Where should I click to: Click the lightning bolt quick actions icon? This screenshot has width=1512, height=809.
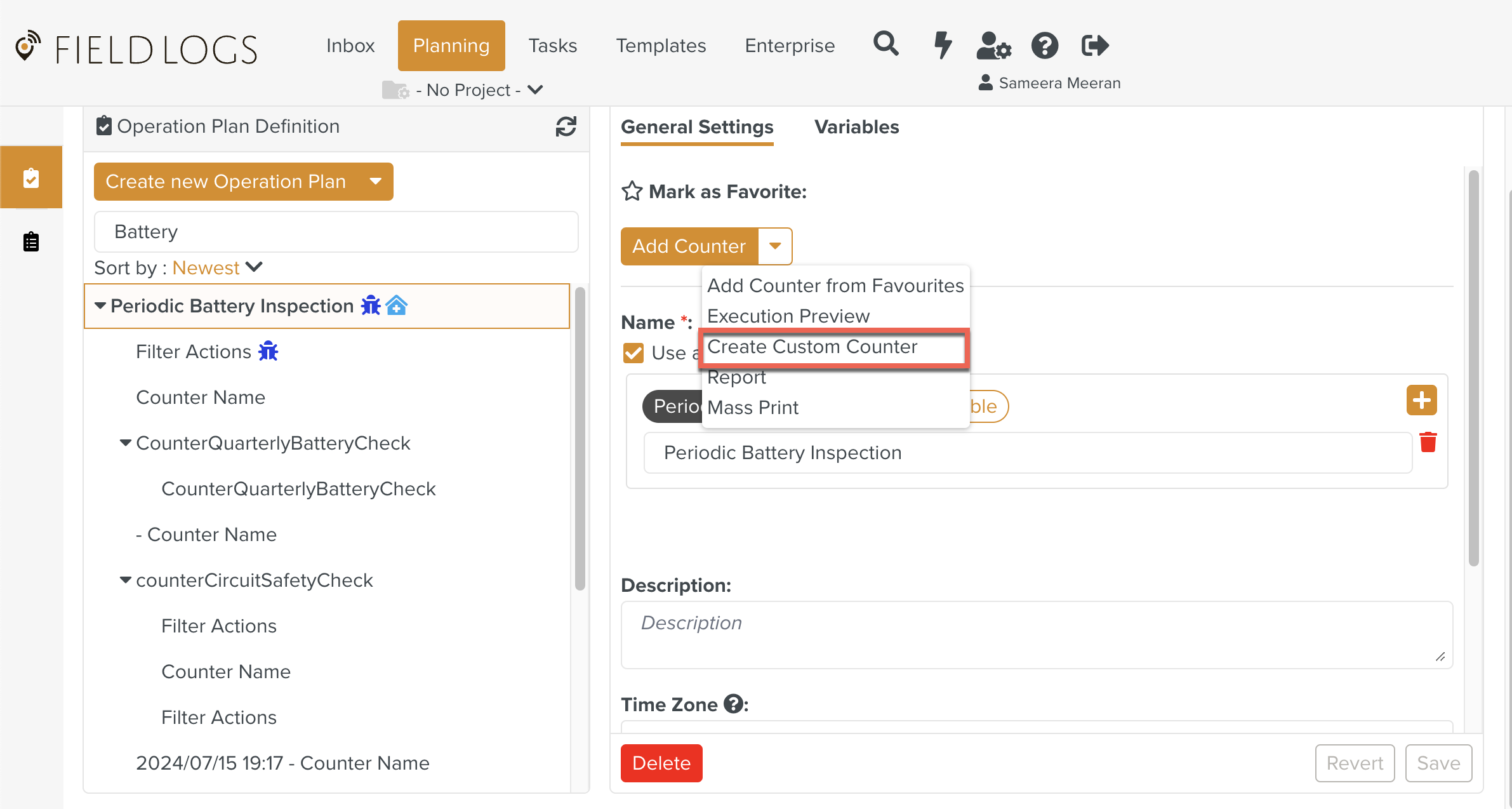pos(943,45)
